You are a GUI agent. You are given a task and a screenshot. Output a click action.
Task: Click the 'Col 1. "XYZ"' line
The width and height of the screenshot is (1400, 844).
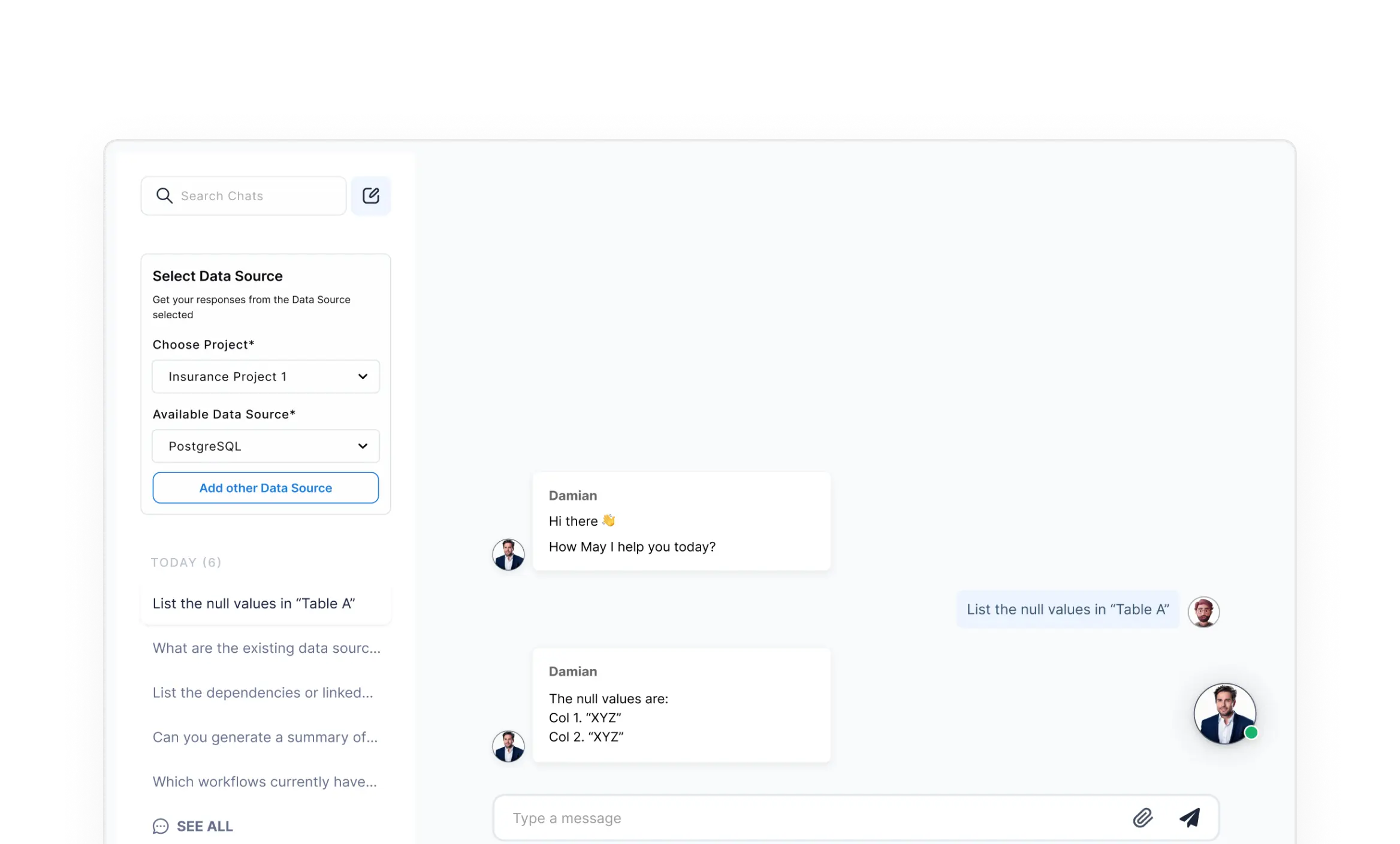click(585, 718)
